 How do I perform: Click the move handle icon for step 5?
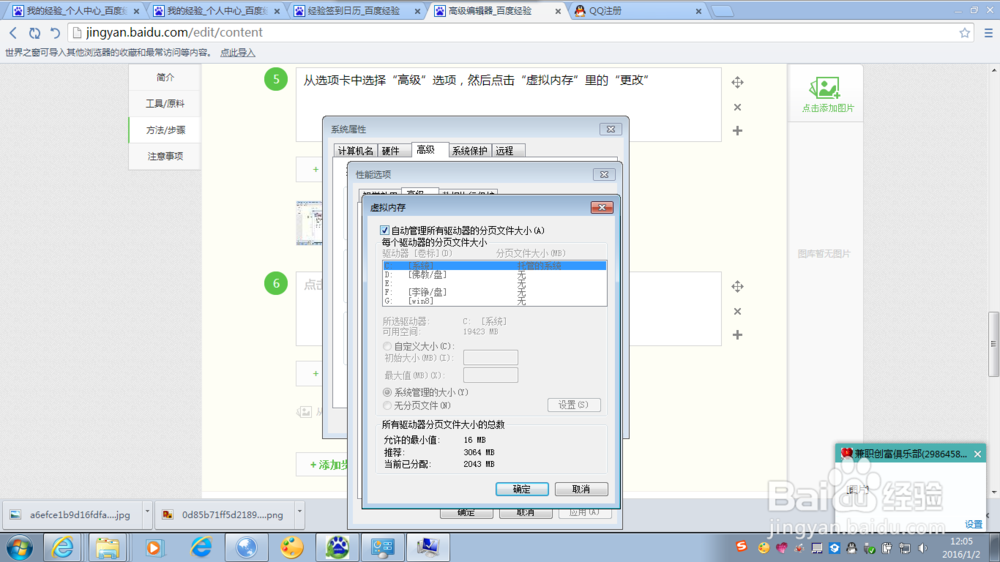click(737, 82)
